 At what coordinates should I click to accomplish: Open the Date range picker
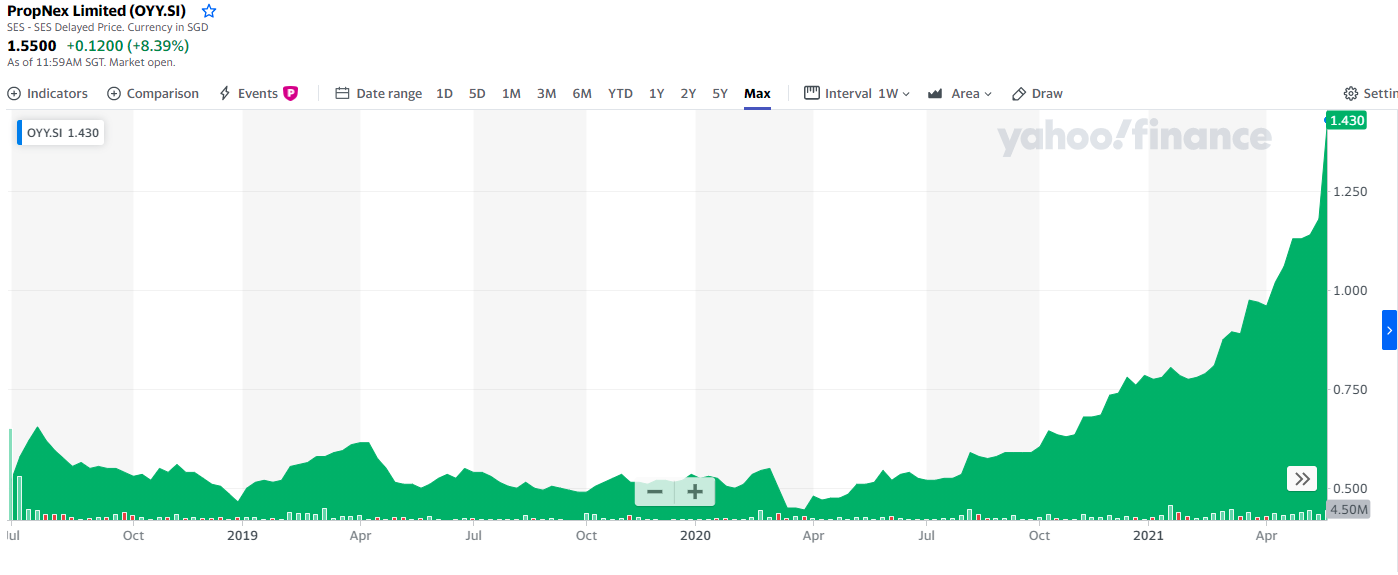[x=378, y=93]
